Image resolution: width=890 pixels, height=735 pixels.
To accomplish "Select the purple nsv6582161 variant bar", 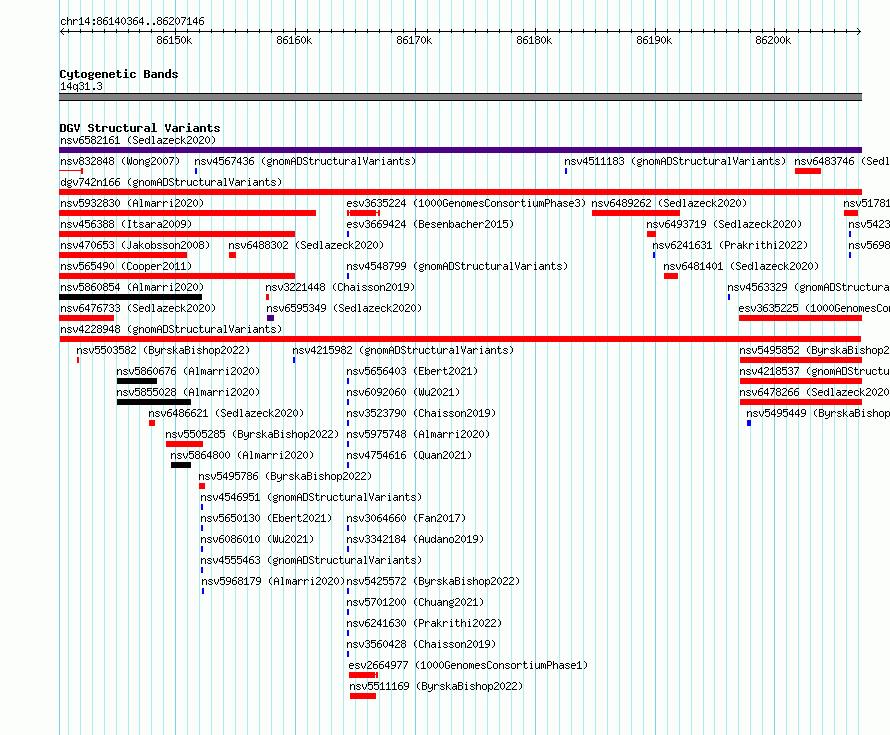I will point(460,150).
